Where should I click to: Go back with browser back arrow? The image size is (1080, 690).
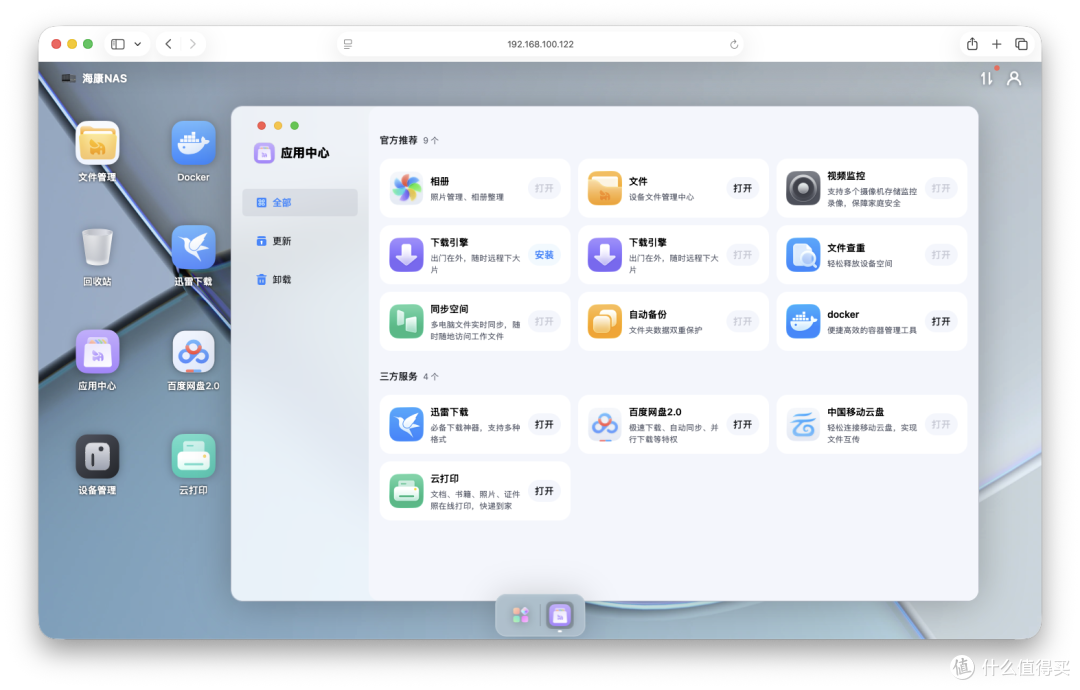point(169,44)
